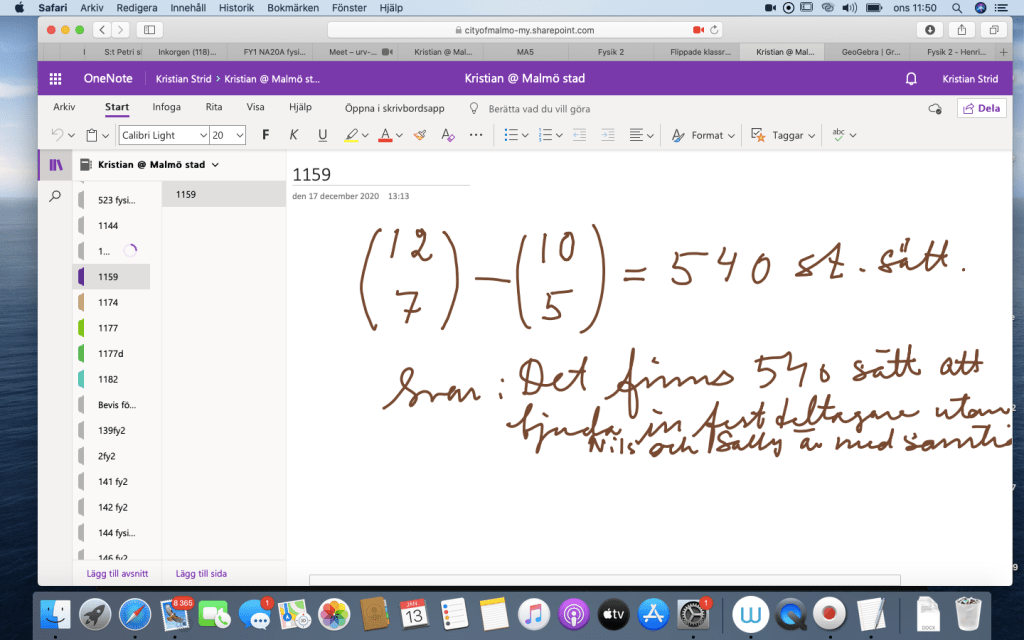Viewport: 1024px width, 640px height.
Task: Switch to the Rita ribbon tab
Action: [x=214, y=107]
